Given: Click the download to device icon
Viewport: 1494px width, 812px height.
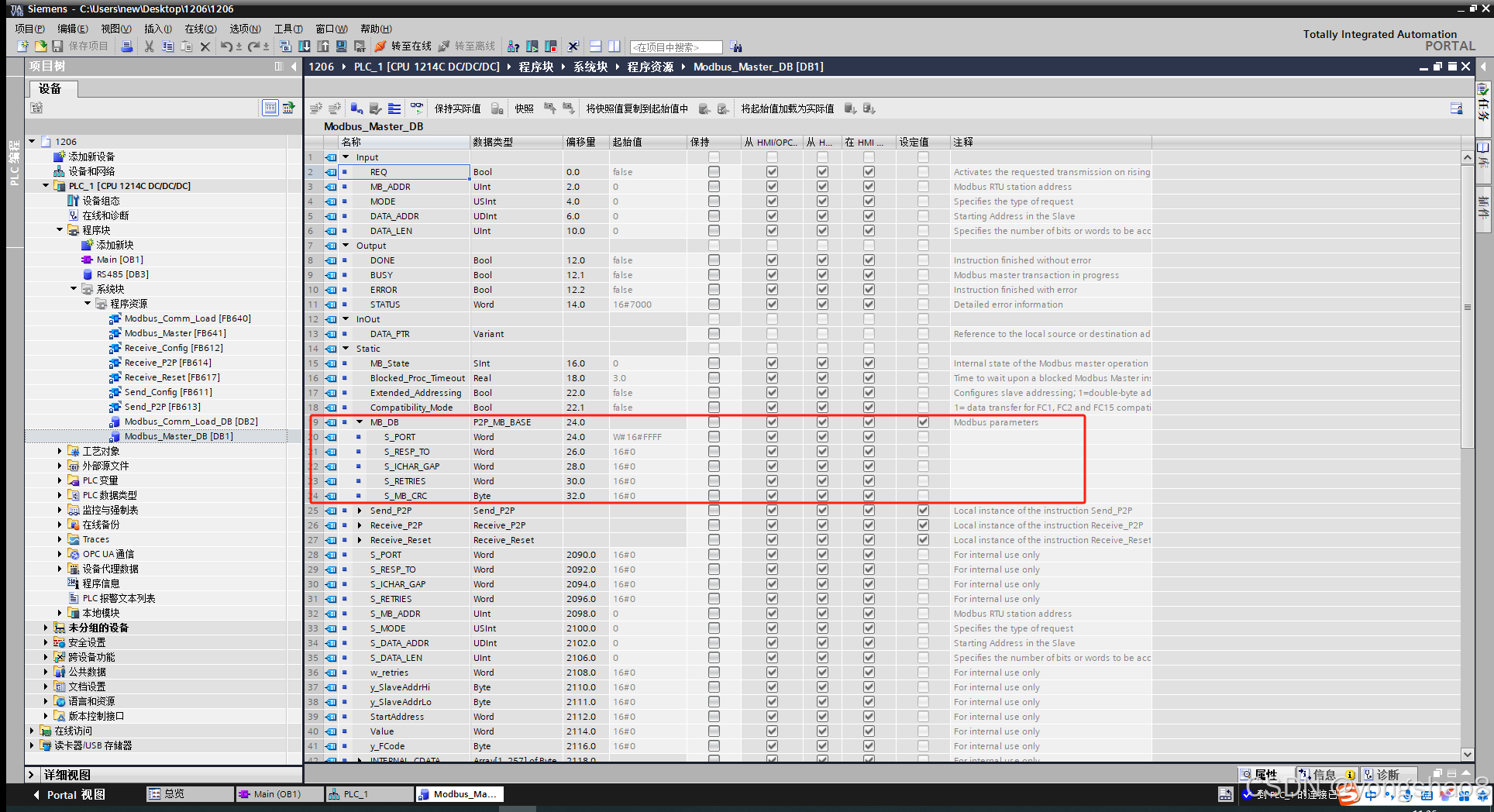Looking at the screenshot, I should 305,46.
